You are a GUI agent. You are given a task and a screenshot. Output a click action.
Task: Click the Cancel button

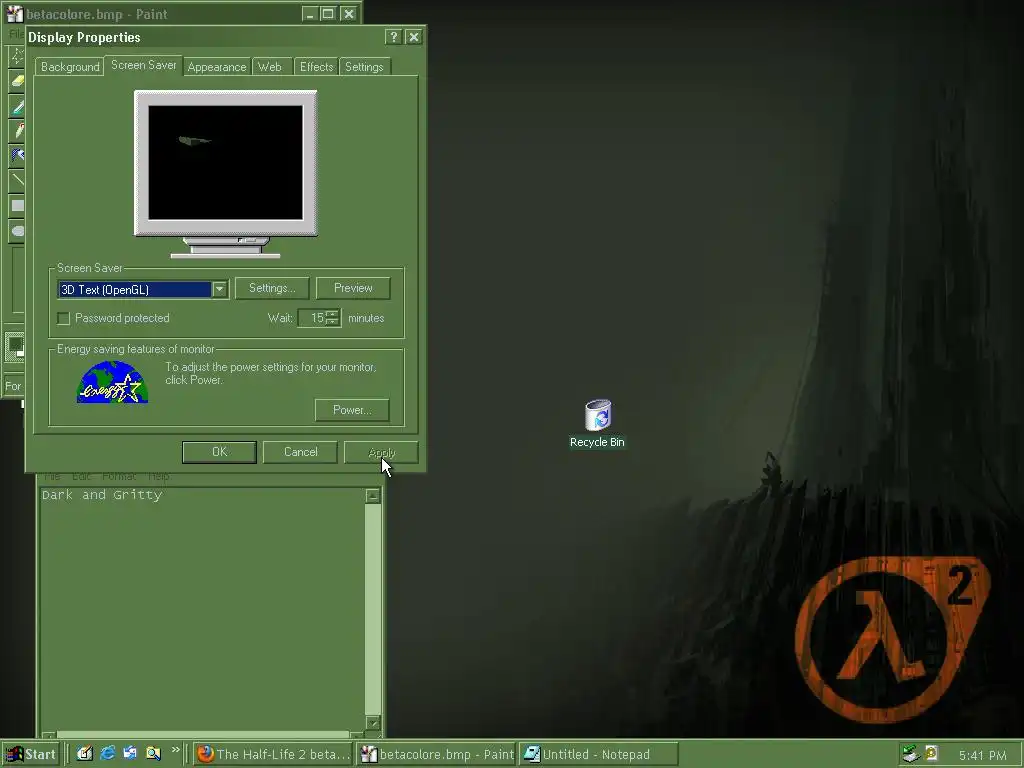[300, 452]
